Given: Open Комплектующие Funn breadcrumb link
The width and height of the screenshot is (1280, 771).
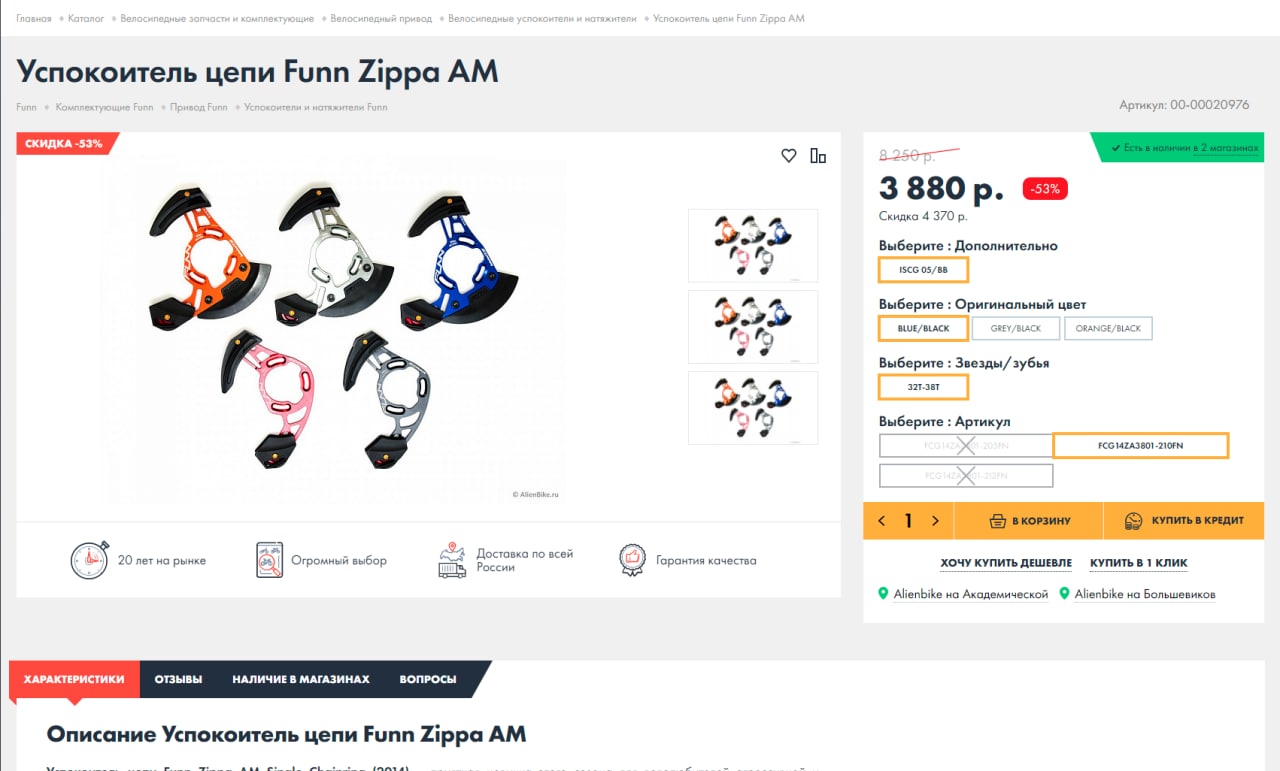Looking at the screenshot, I should tap(104, 107).
